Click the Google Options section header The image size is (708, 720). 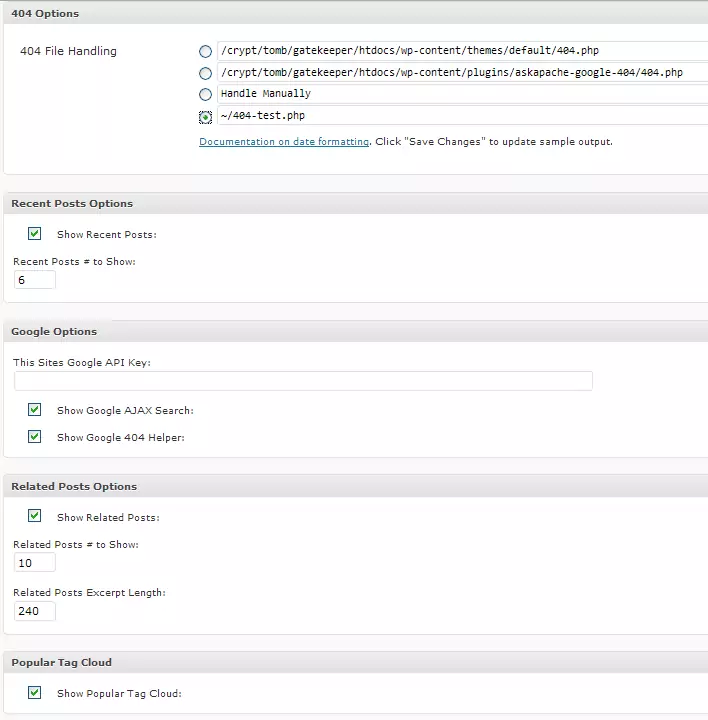point(54,331)
